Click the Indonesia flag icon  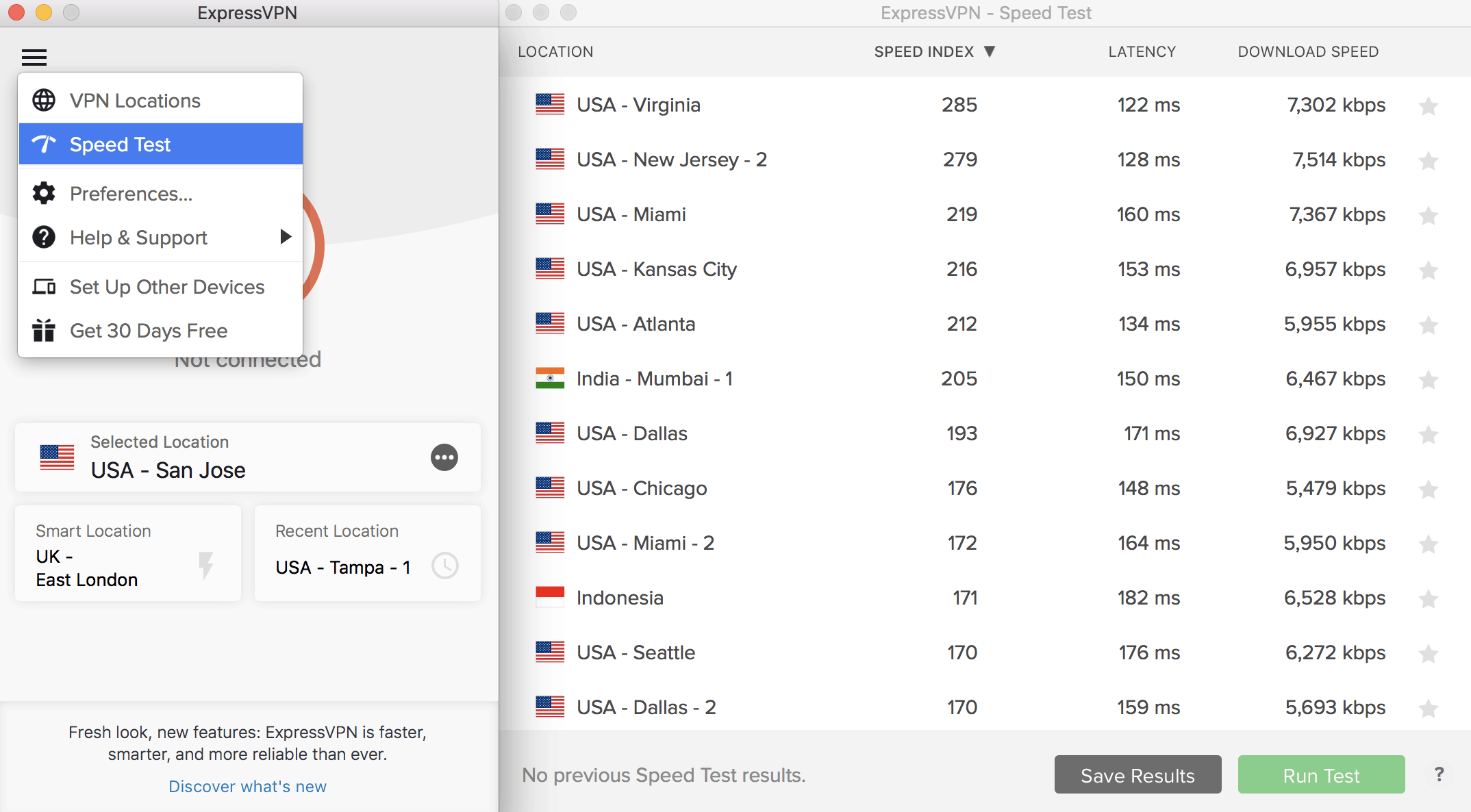click(550, 597)
